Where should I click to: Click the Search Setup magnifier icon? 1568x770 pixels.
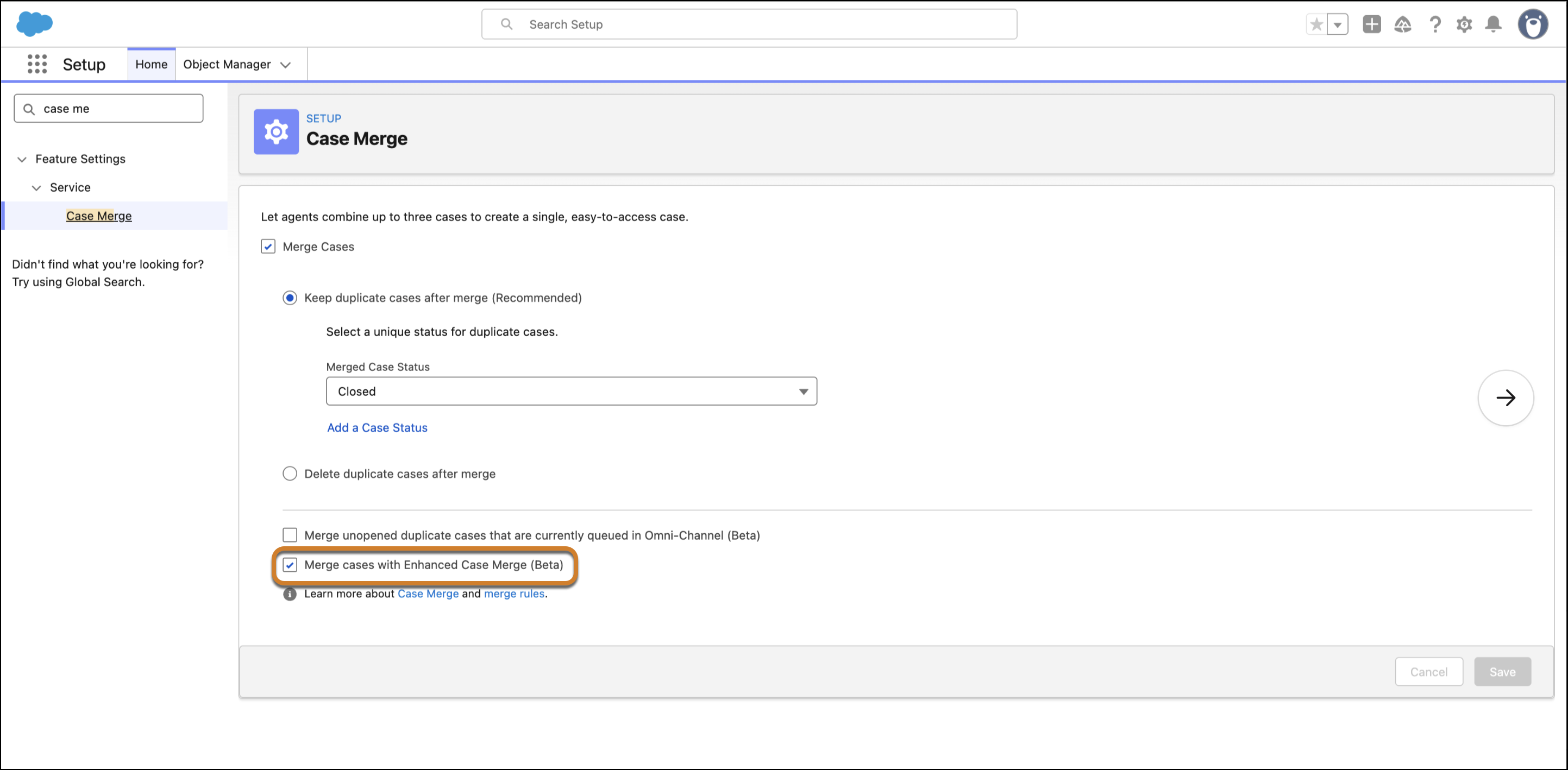point(506,24)
